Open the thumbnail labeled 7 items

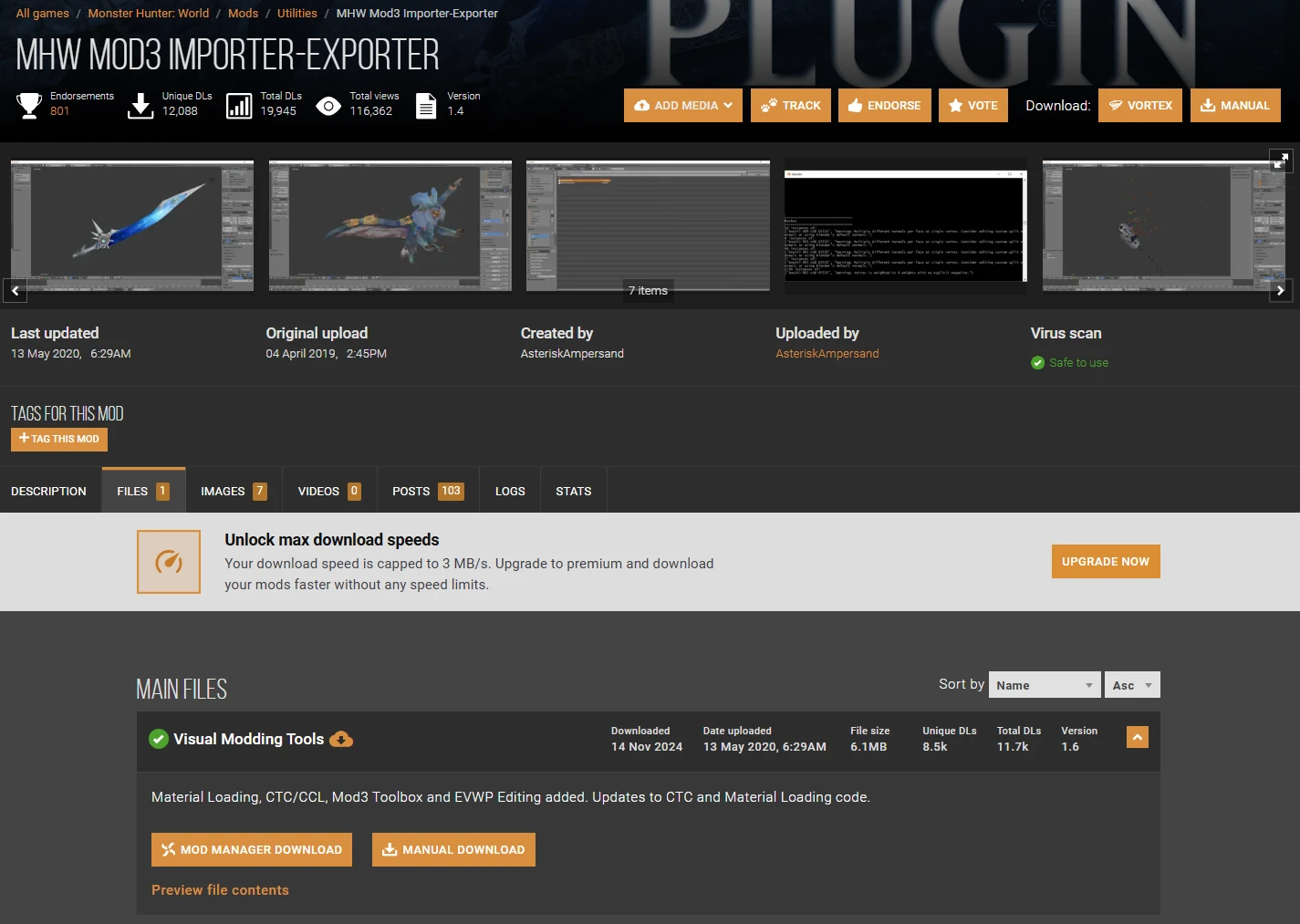tap(648, 225)
